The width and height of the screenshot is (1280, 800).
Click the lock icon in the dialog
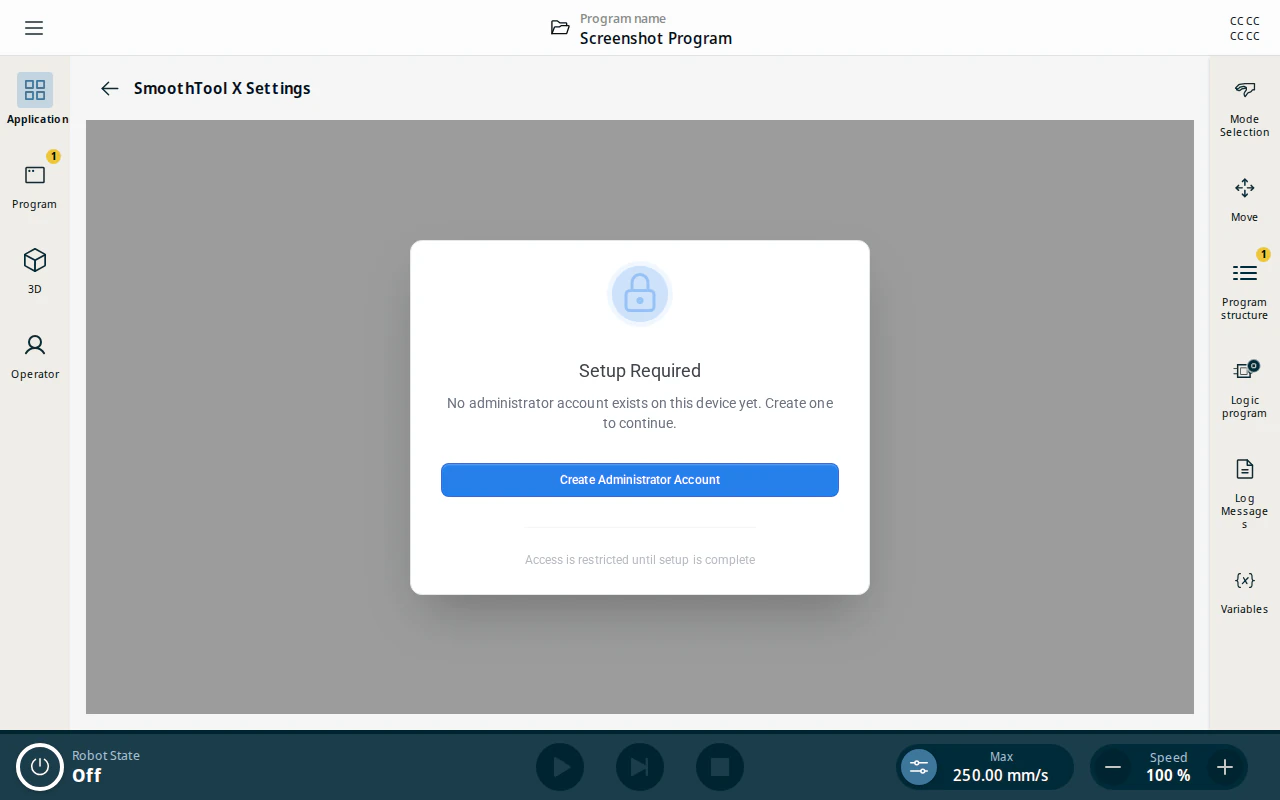coord(640,294)
